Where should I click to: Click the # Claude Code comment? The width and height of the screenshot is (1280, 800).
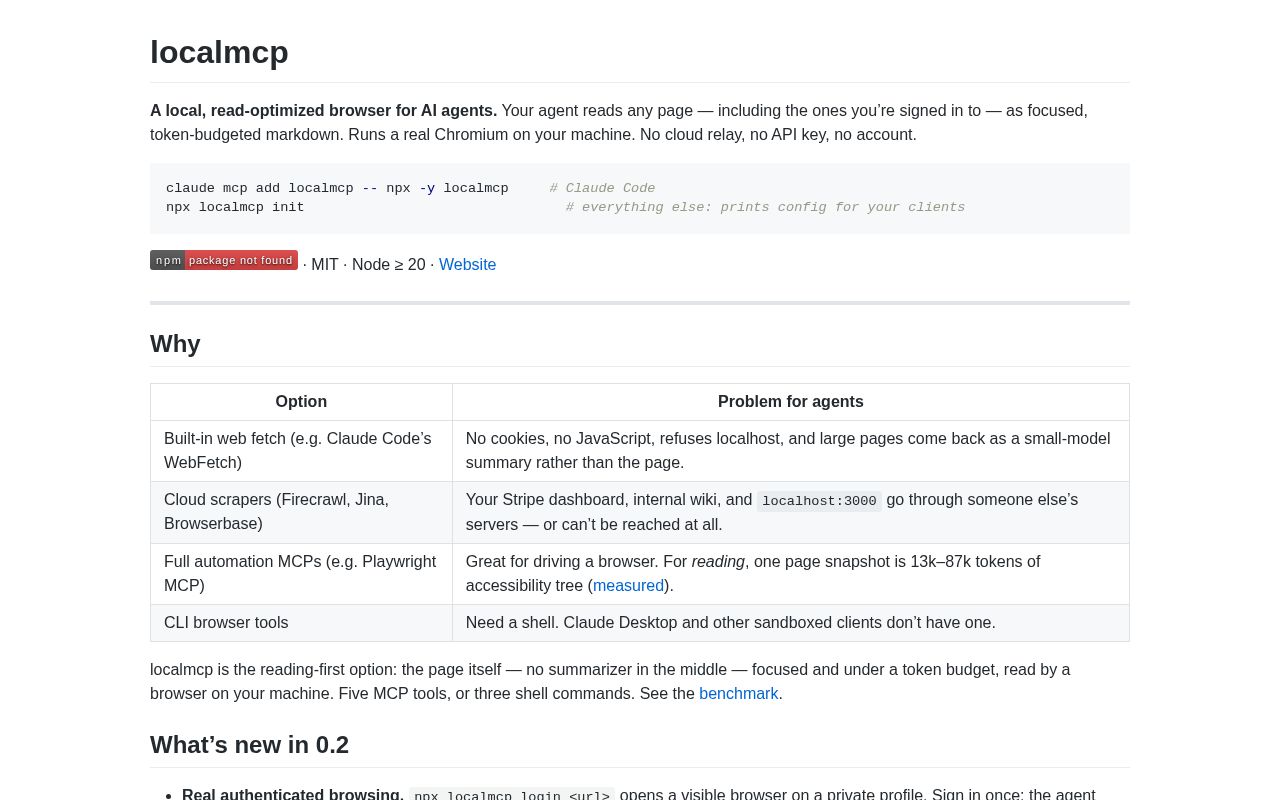click(602, 188)
